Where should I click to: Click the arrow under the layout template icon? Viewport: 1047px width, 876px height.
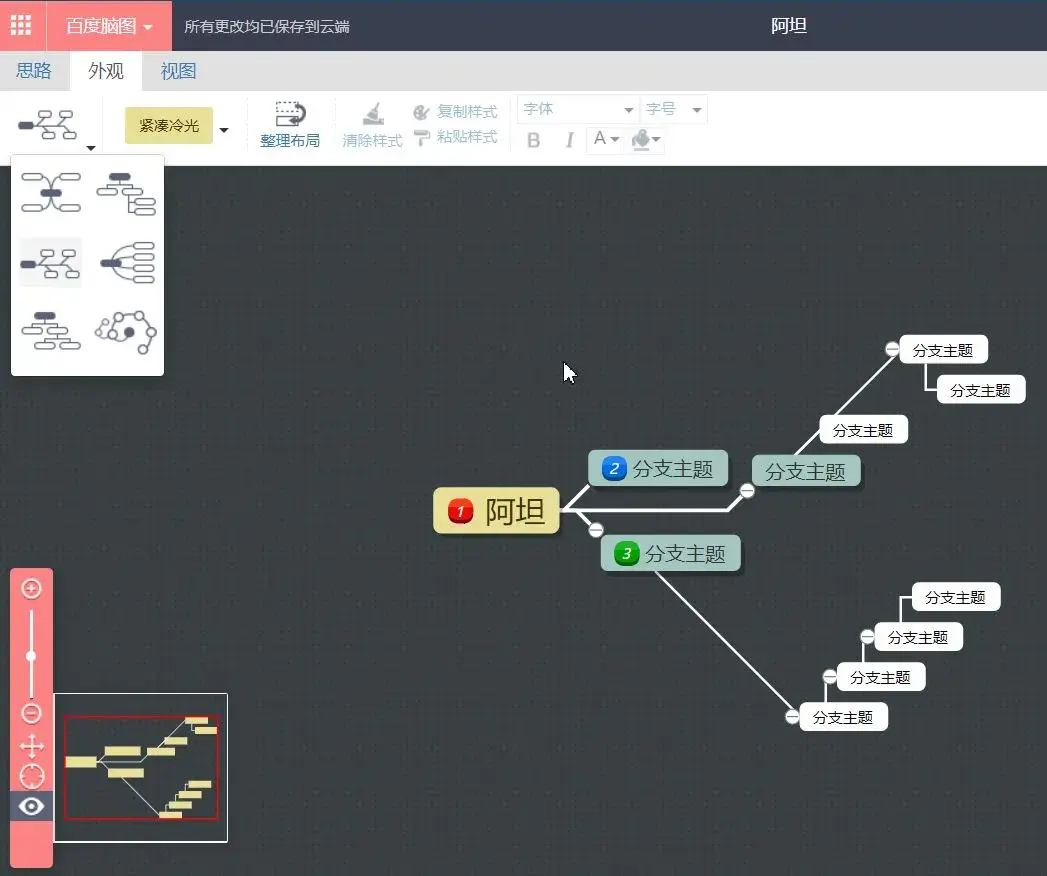point(91,148)
